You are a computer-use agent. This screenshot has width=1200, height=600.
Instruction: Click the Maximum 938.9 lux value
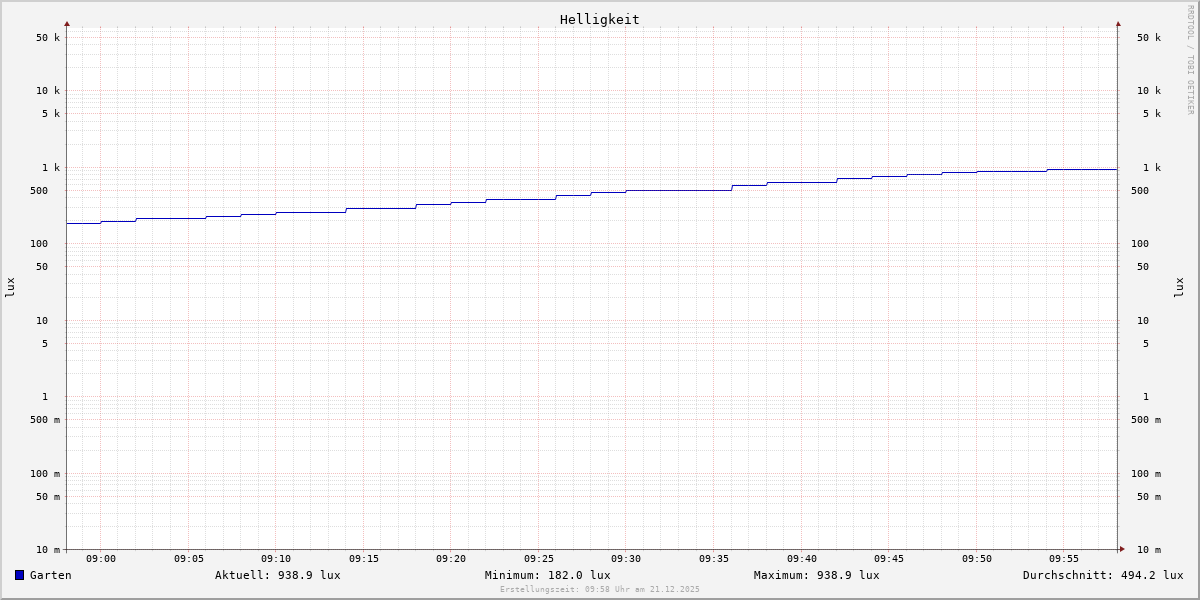816,575
